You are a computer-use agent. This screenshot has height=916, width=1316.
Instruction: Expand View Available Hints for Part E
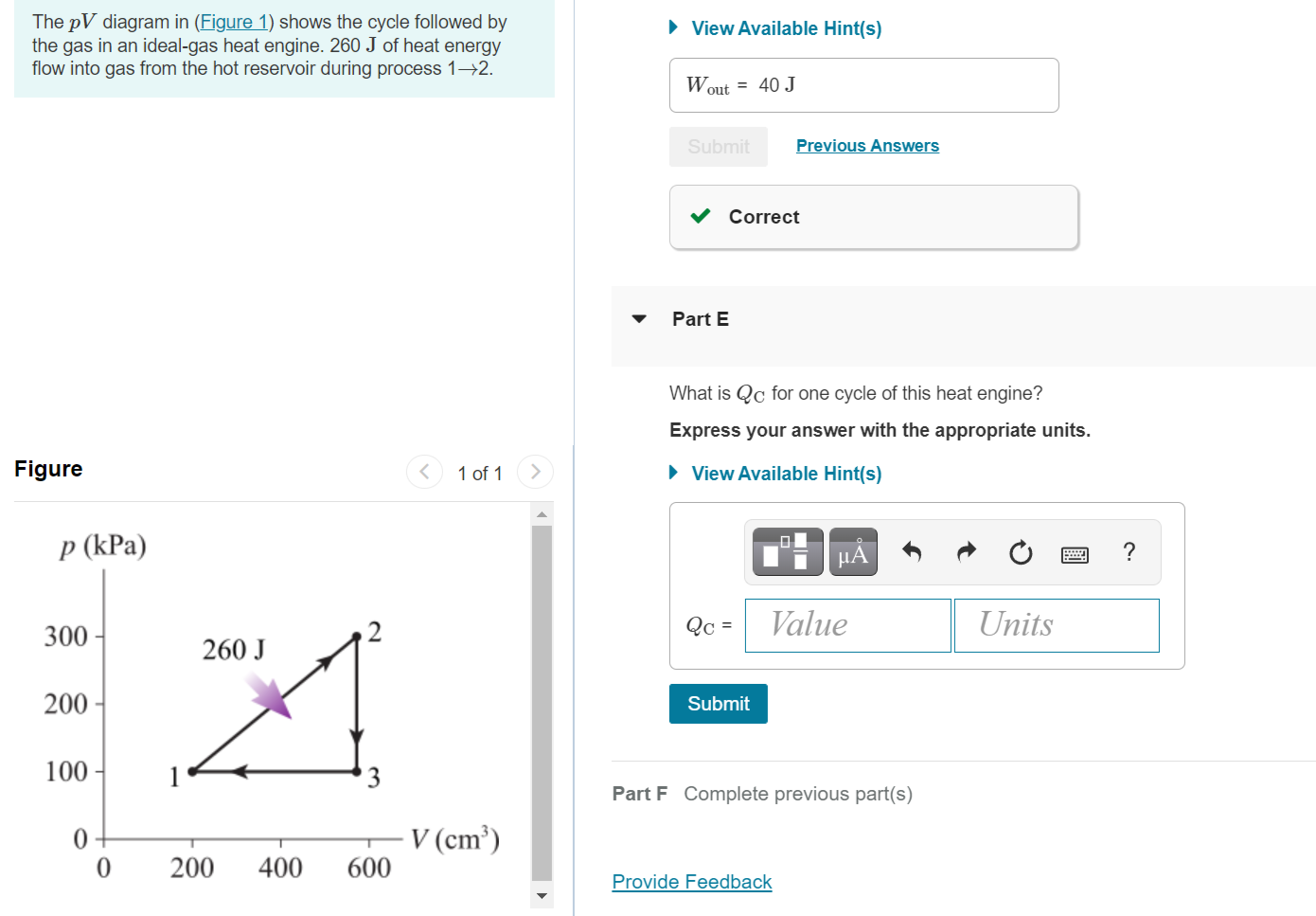point(785,473)
